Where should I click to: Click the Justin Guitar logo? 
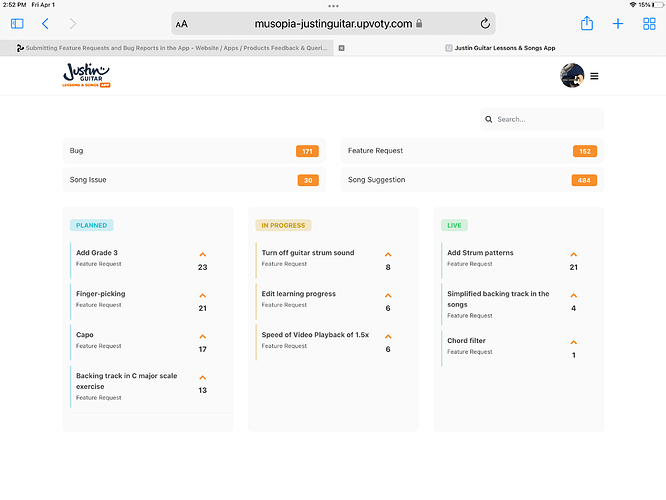pyautogui.click(x=86, y=75)
